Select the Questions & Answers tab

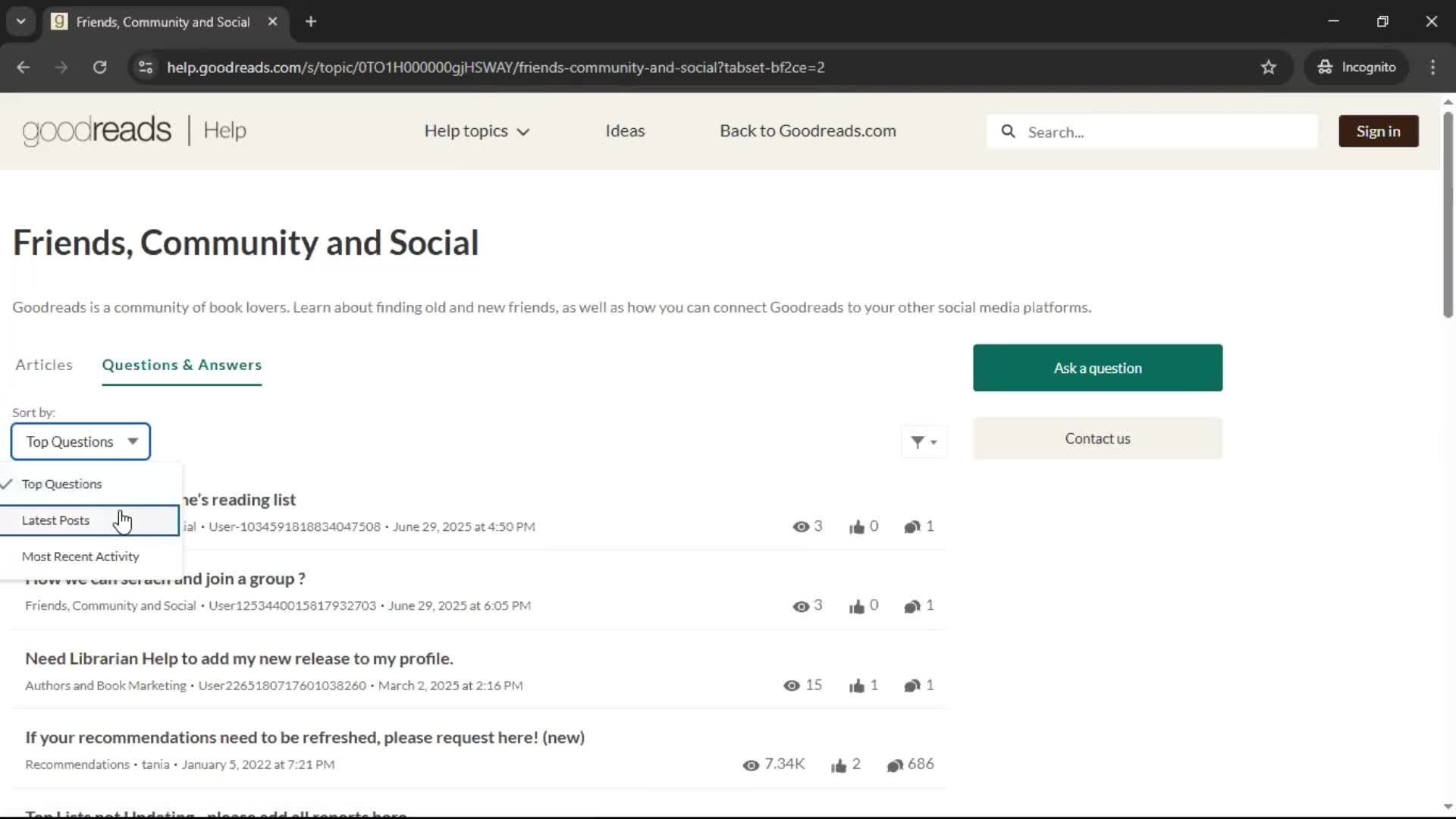(x=181, y=365)
